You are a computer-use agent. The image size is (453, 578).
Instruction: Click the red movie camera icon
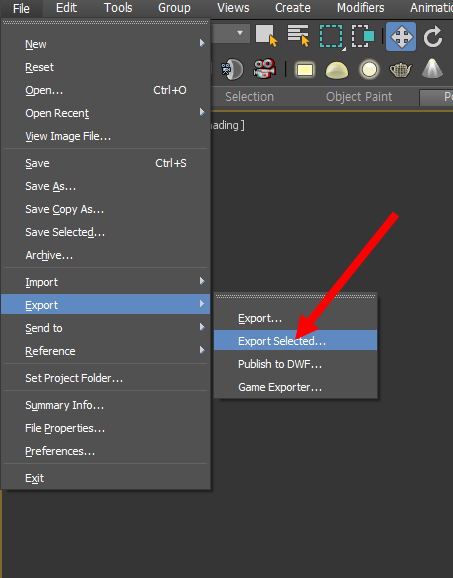[x=264, y=69]
